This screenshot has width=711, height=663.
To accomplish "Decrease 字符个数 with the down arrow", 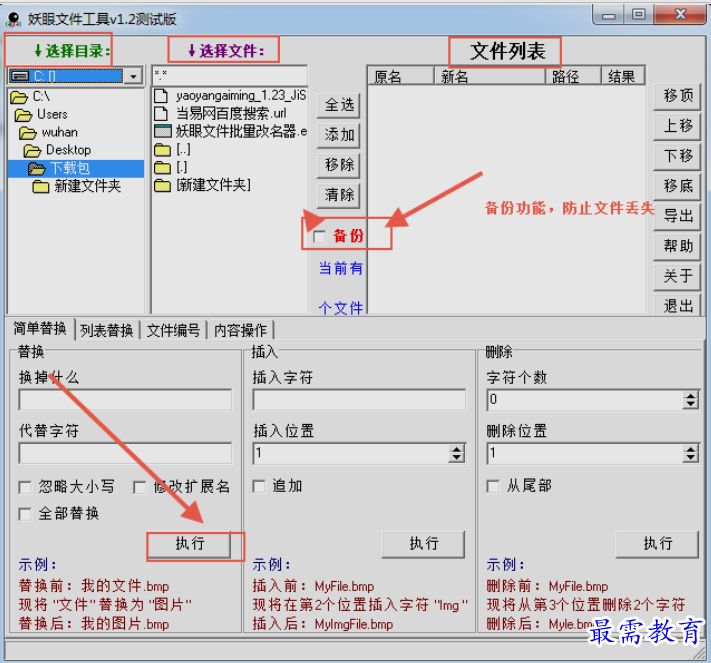I will tap(691, 405).
